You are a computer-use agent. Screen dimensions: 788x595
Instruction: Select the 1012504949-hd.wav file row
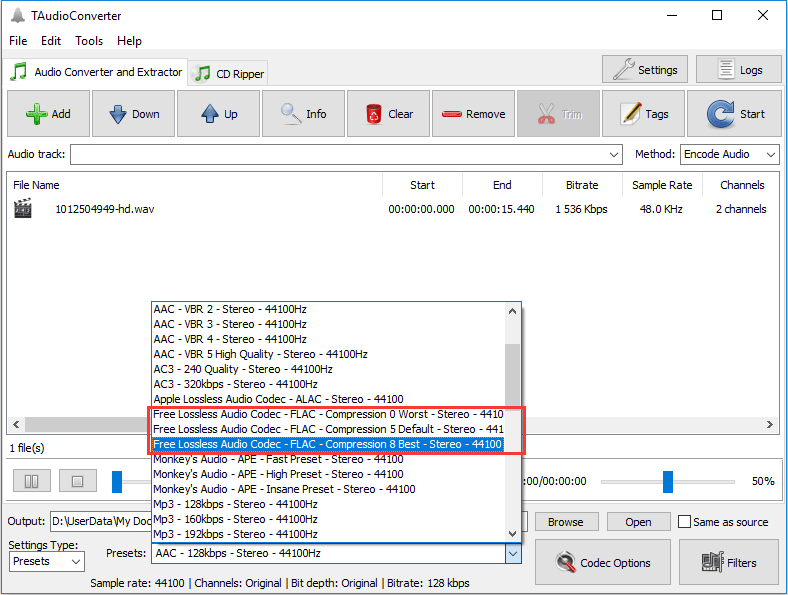393,209
